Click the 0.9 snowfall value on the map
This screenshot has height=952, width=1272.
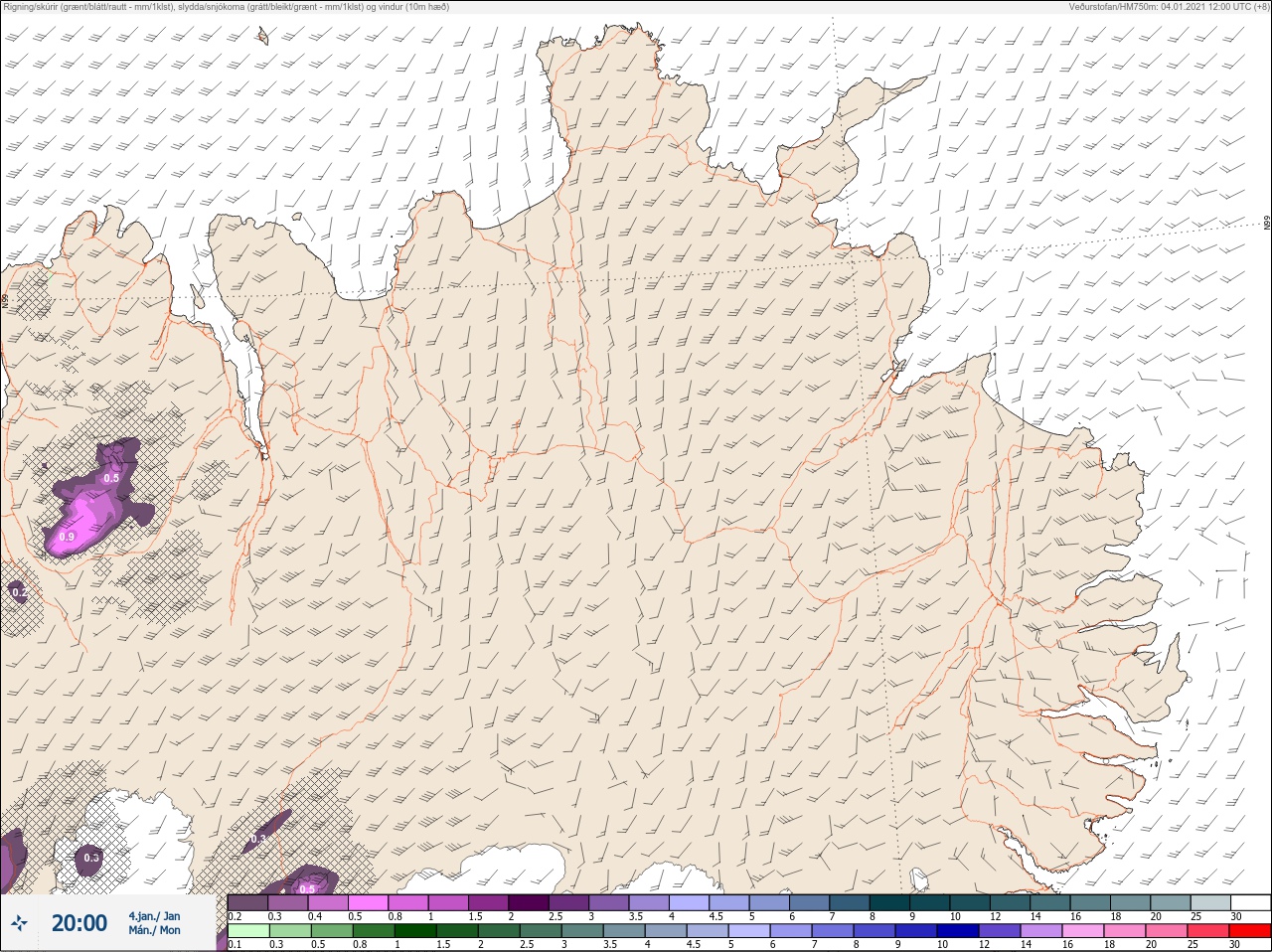coord(67,537)
